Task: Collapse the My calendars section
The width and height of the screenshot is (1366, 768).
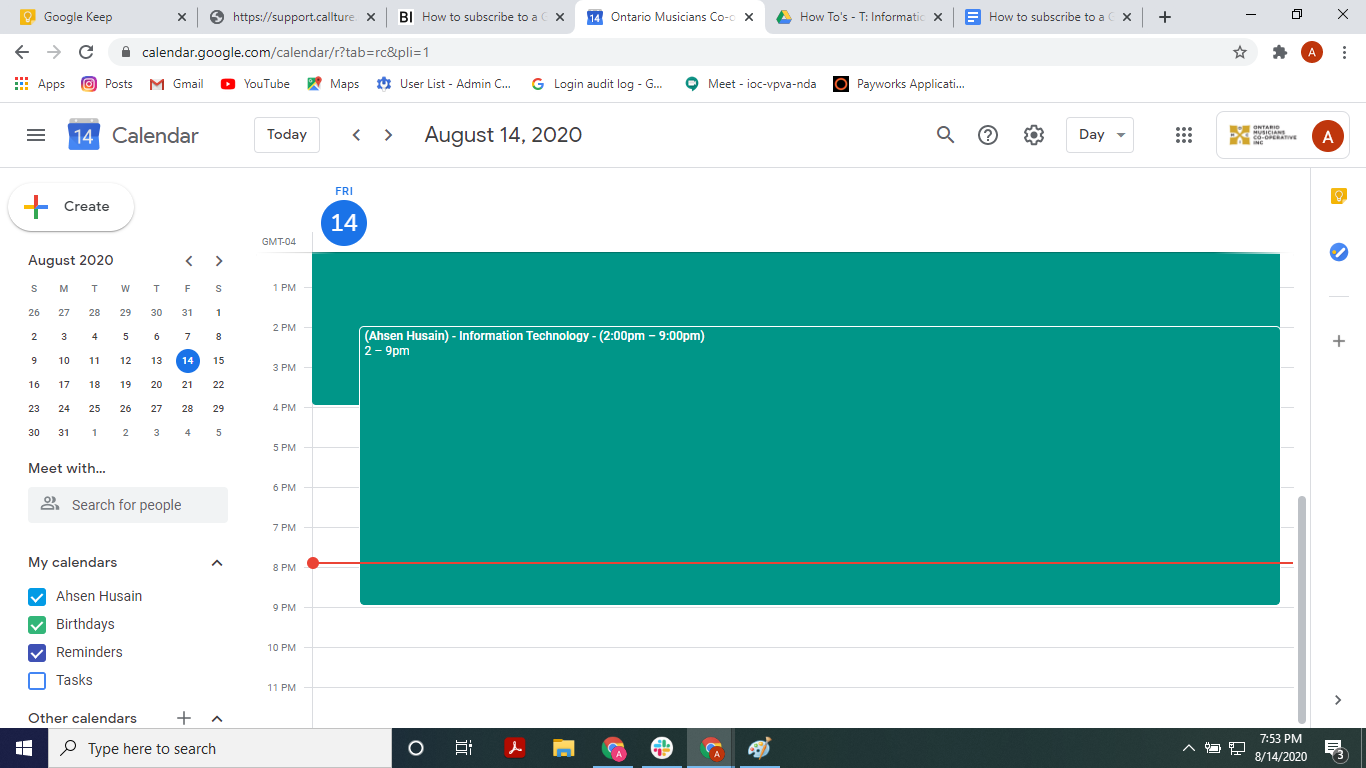Action: click(217, 563)
